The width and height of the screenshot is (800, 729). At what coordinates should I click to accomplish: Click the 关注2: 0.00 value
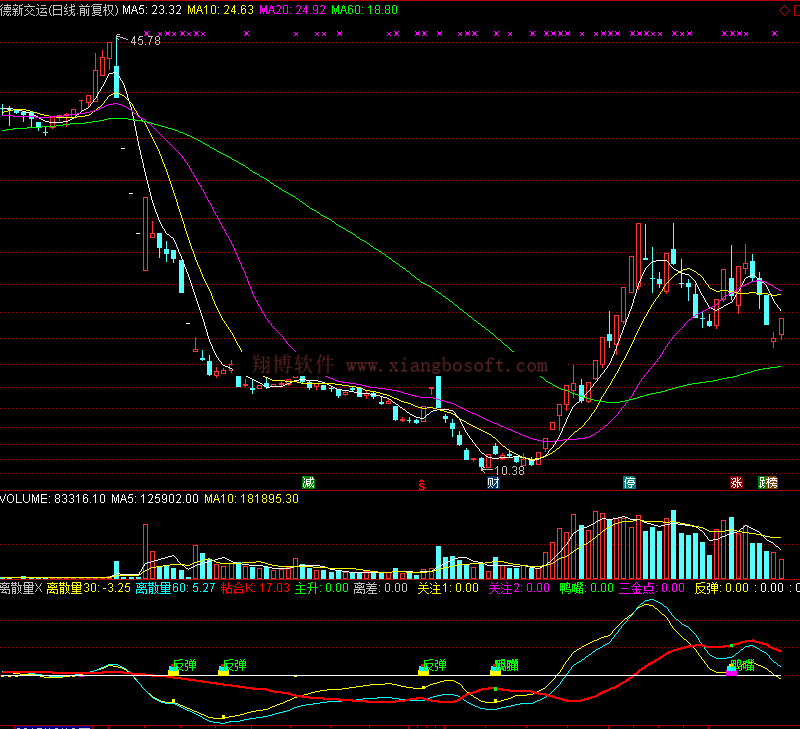[x=519, y=588]
